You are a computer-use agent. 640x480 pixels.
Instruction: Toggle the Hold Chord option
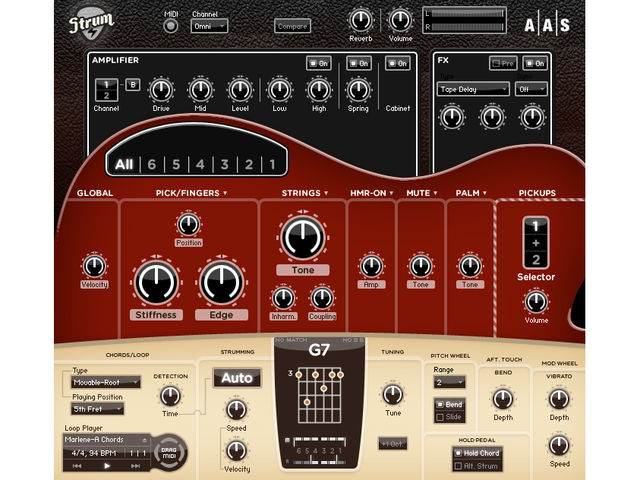pyautogui.click(x=478, y=453)
